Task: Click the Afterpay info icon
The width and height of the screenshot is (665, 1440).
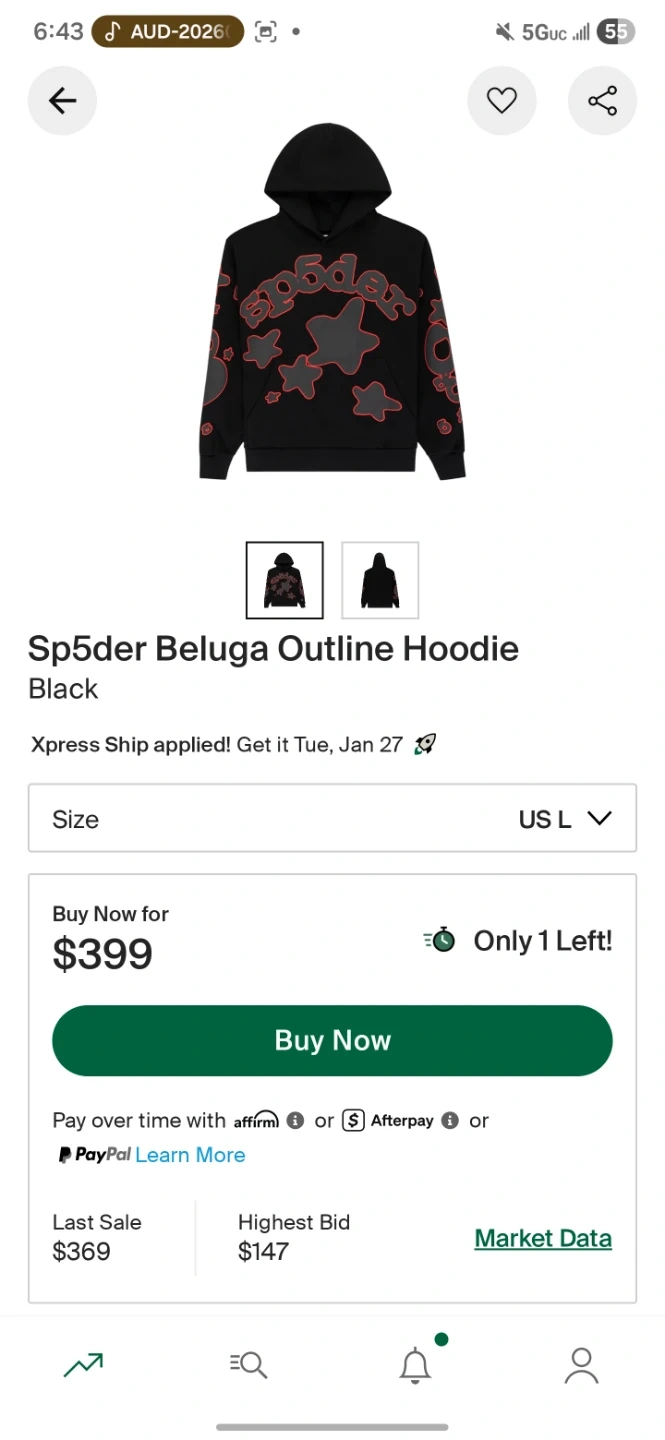Action: (450, 1120)
